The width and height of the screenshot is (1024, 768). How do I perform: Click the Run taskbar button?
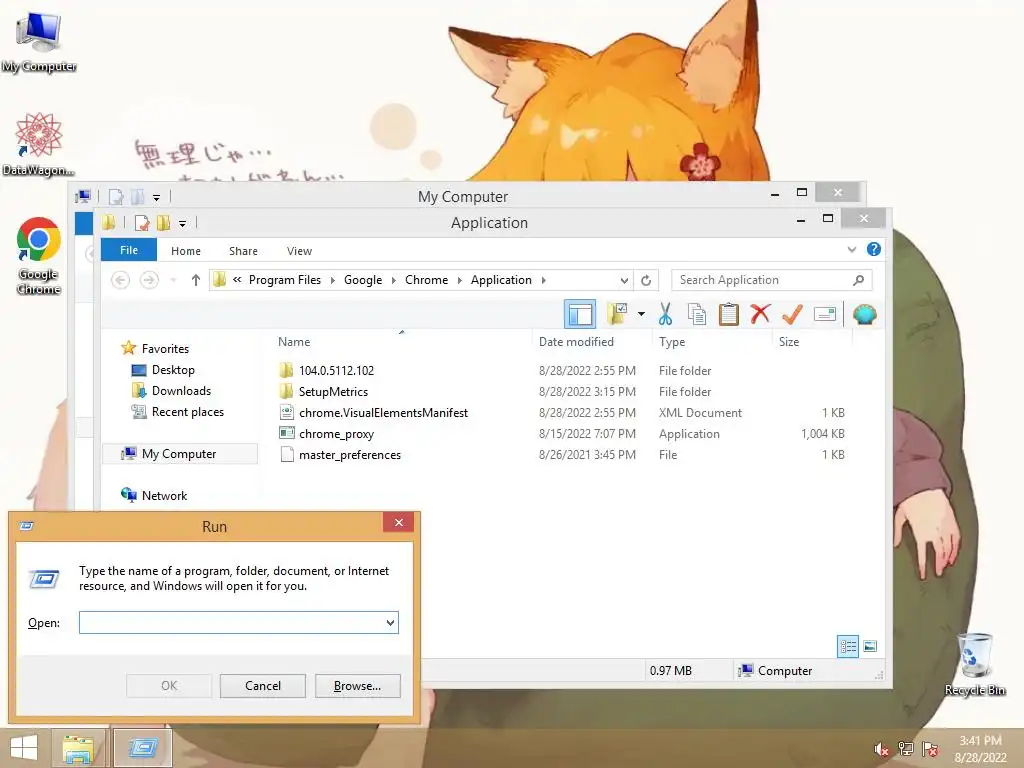[143, 748]
